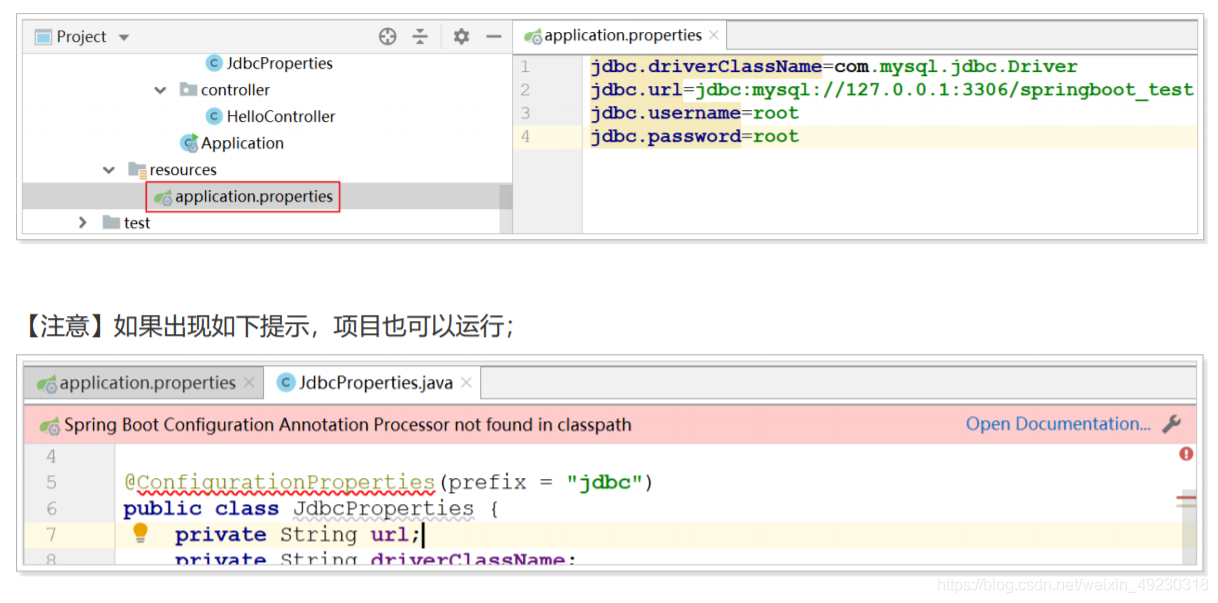
Task: Select the test folder
Action: click(137, 223)
